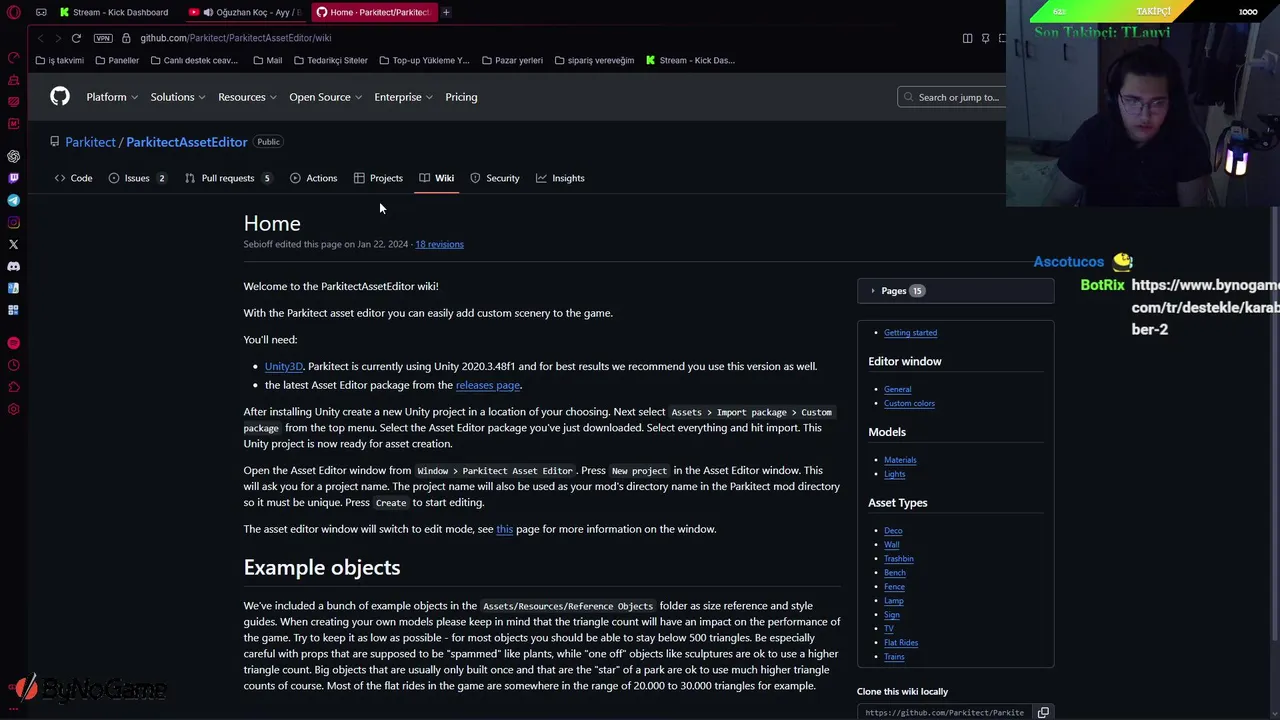Open the Pricing nav link
Image resolution: width=1280 pixels, height=720 pixels.
(x=461, y=97)
